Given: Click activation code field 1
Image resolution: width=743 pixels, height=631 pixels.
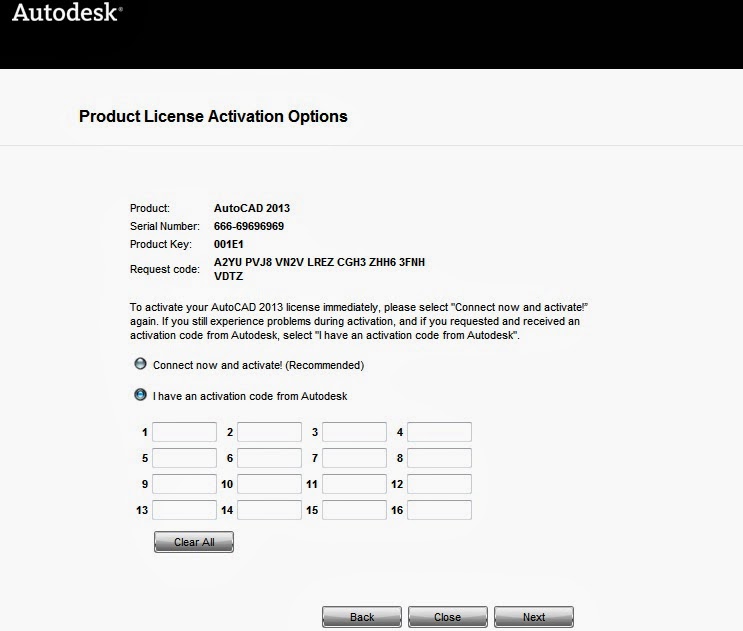Looking at the screenshot, I should click(184, 432).
